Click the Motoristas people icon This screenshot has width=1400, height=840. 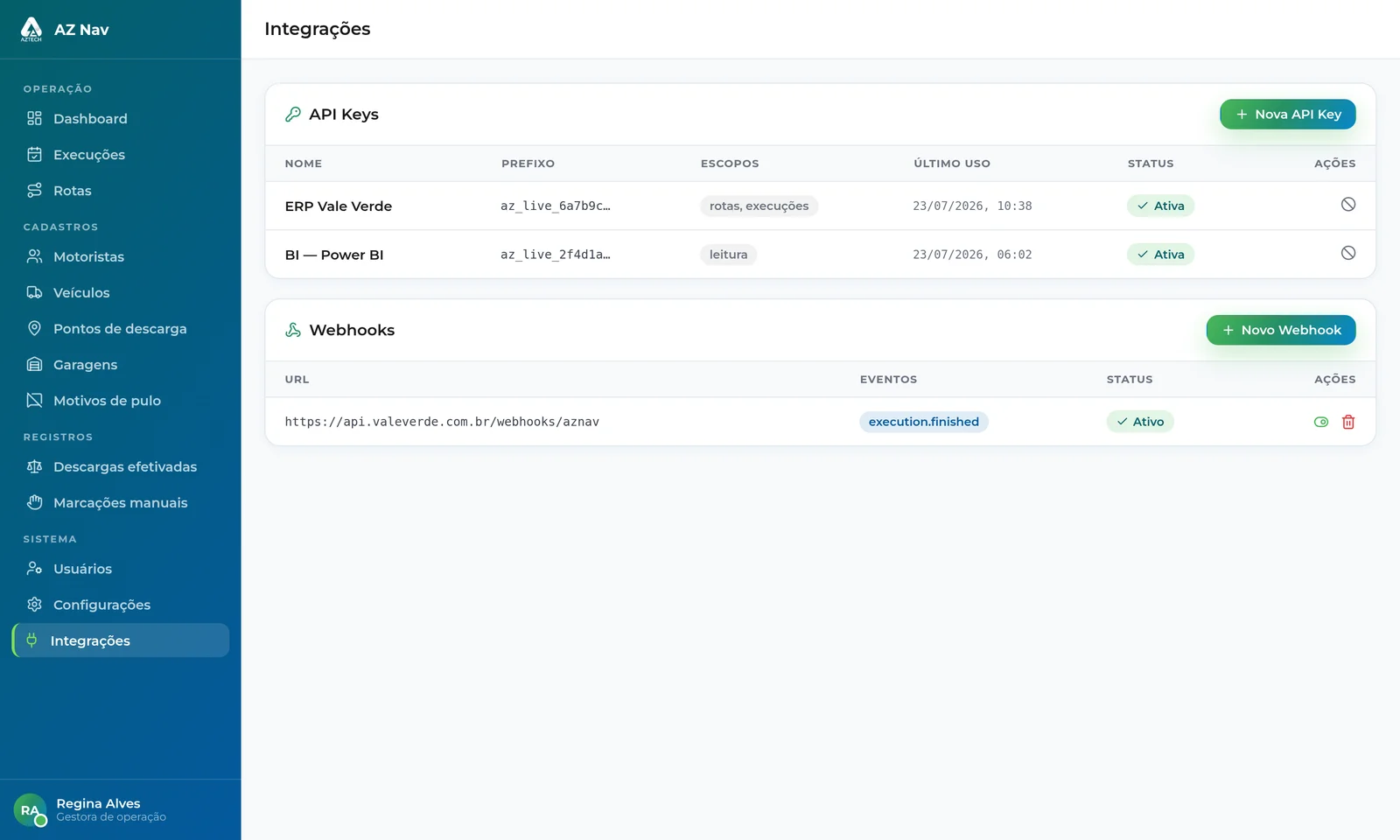coord(34,256)
